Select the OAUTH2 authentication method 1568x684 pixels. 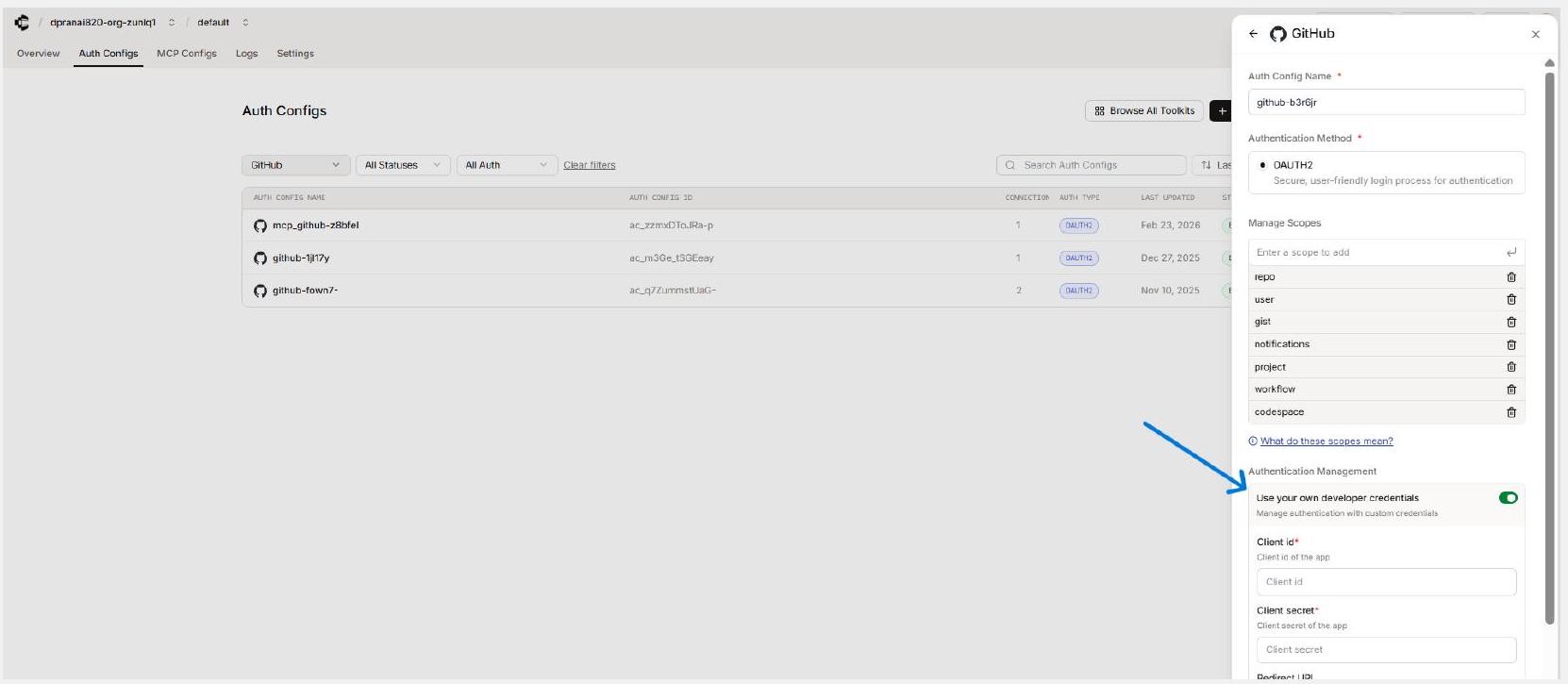pos(1386,173)
